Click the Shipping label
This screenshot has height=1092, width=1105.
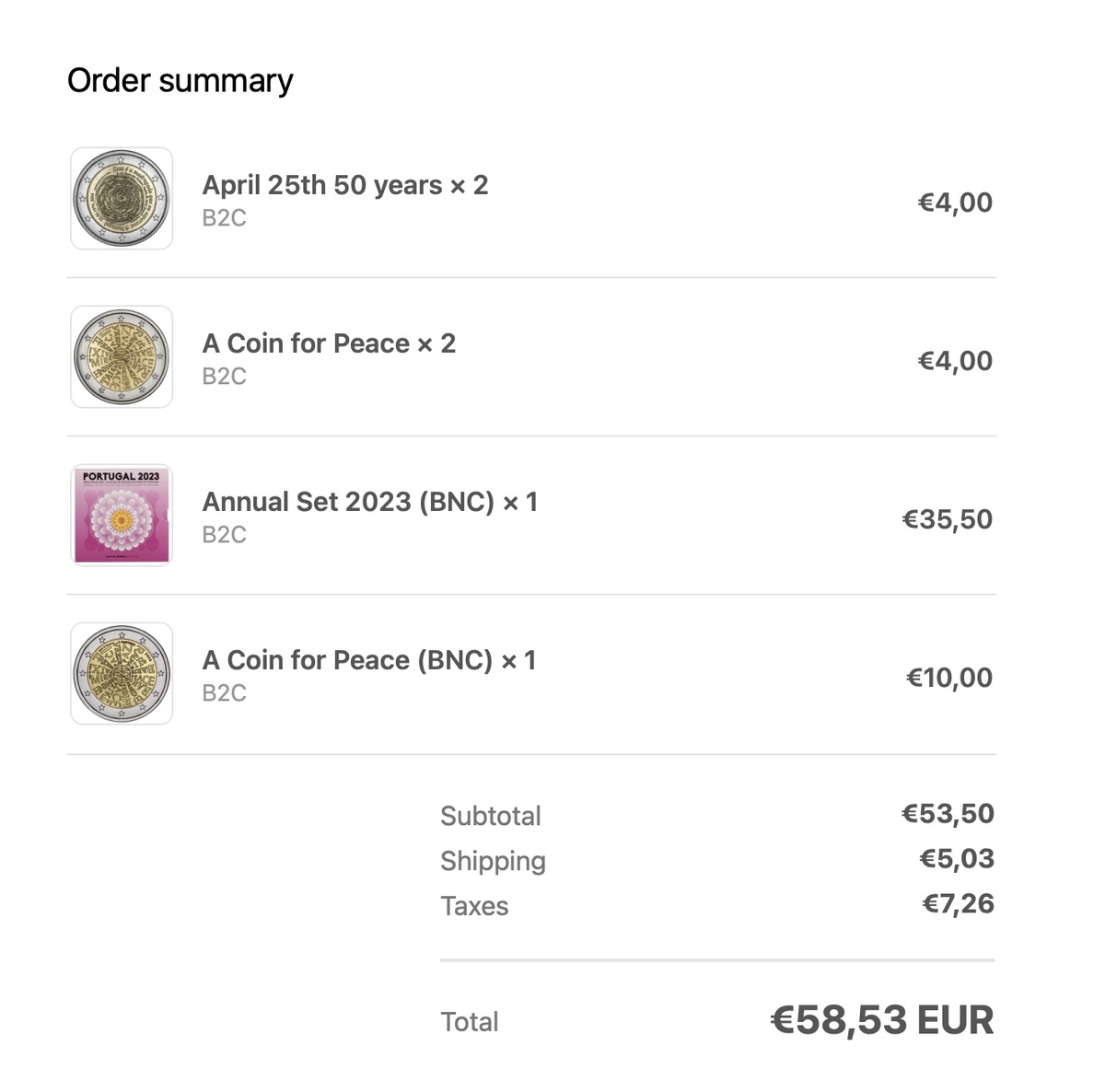coord(493,861)
